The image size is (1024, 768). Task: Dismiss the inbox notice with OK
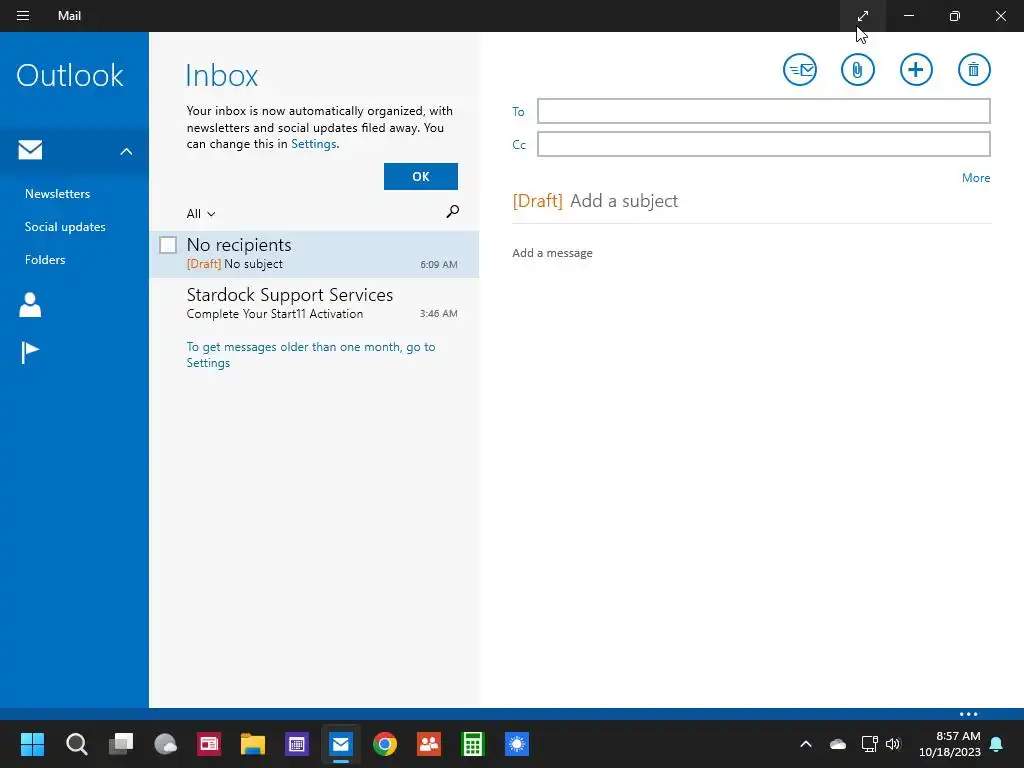click(x=421, y=176)
